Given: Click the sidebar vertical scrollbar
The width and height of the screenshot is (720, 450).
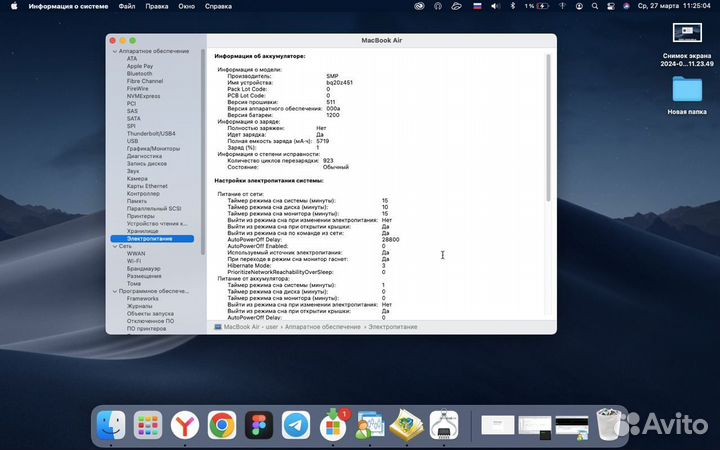Looking at the screenshot, I should [202, 152].
